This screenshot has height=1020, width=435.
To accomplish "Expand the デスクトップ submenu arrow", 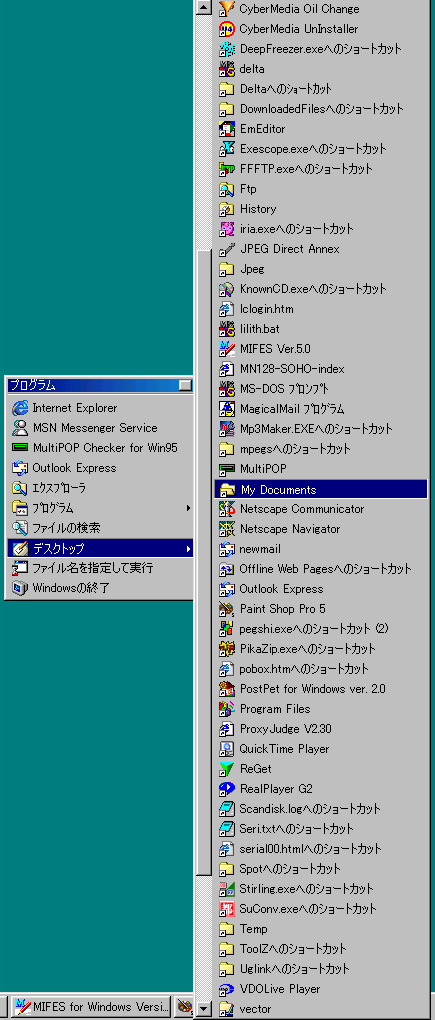I will pyautogui.click(x=189, y=548).
